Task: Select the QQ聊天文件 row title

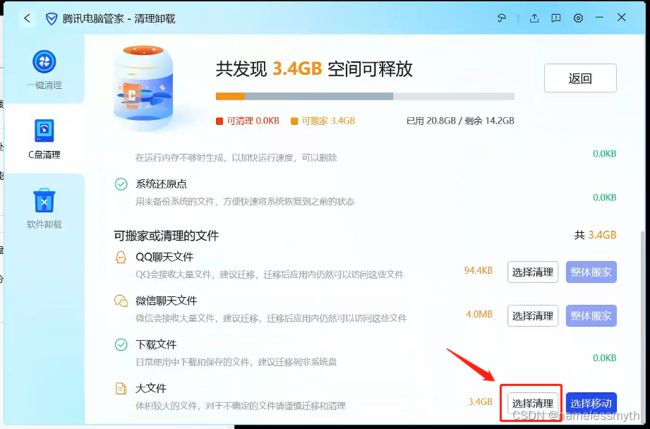Action: 164,257
